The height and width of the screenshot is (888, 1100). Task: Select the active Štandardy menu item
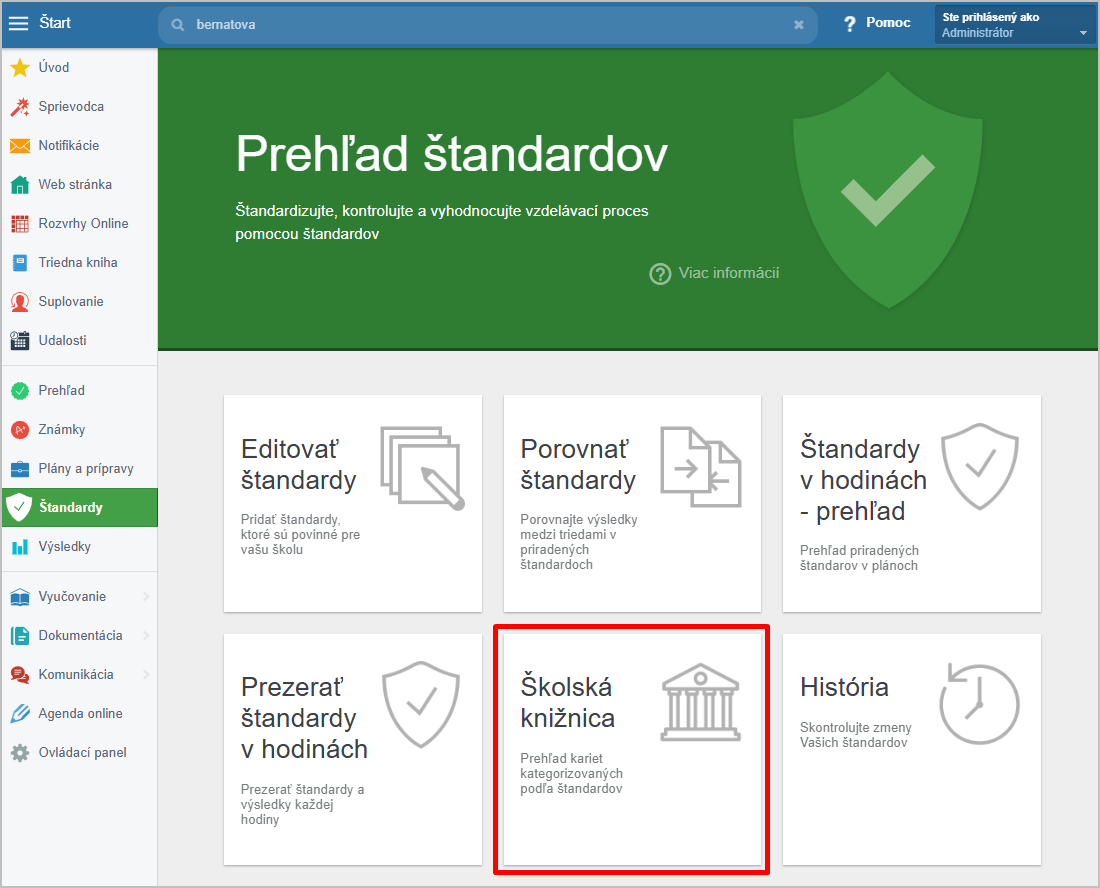click(x=79, y=508)
